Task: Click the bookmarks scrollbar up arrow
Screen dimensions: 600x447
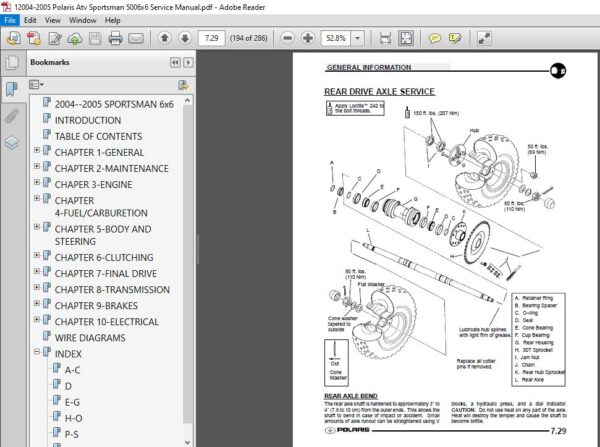Action: point(188,101)
